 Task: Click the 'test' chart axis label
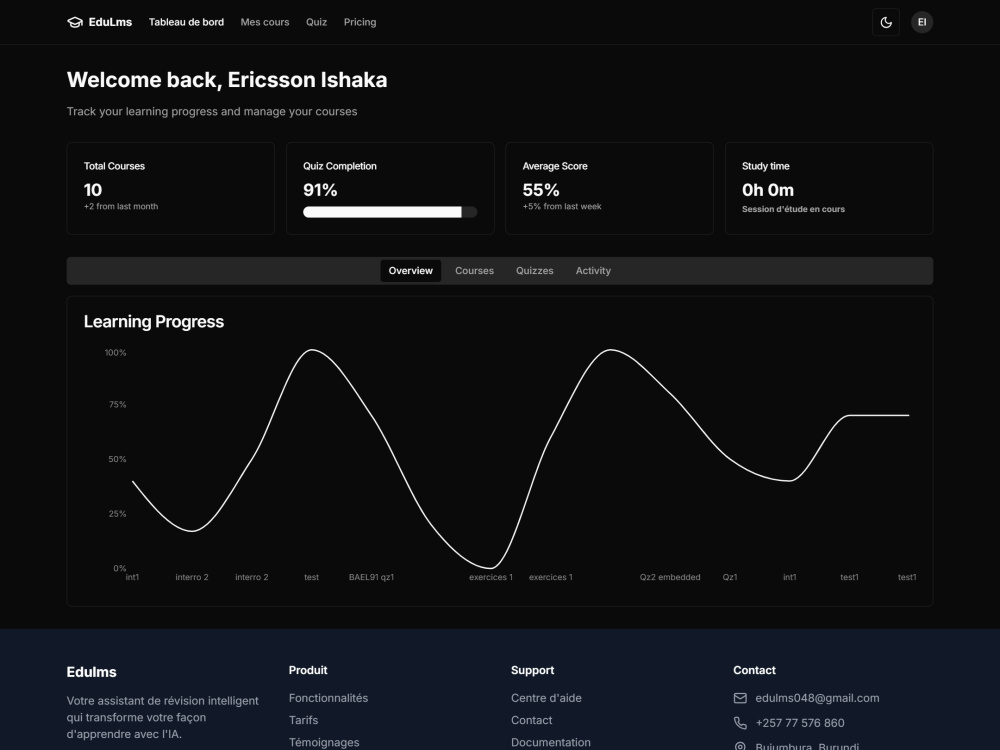point(311,577)
